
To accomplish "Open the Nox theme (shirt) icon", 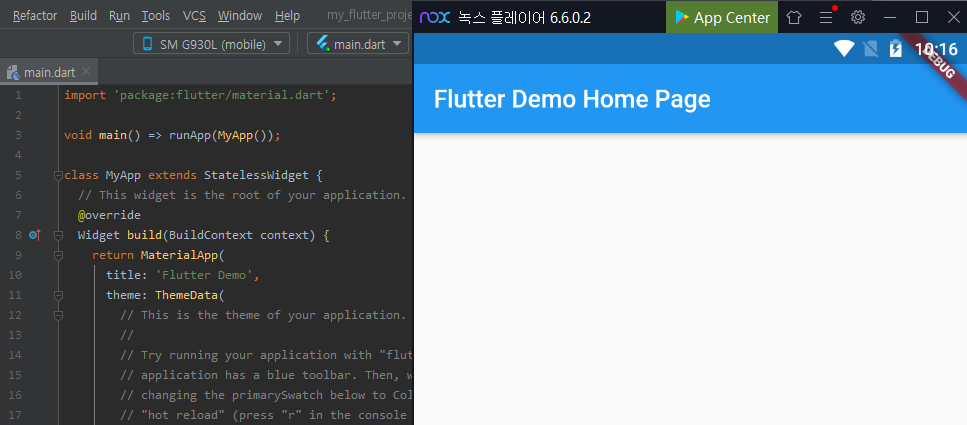I will point(794,17).
